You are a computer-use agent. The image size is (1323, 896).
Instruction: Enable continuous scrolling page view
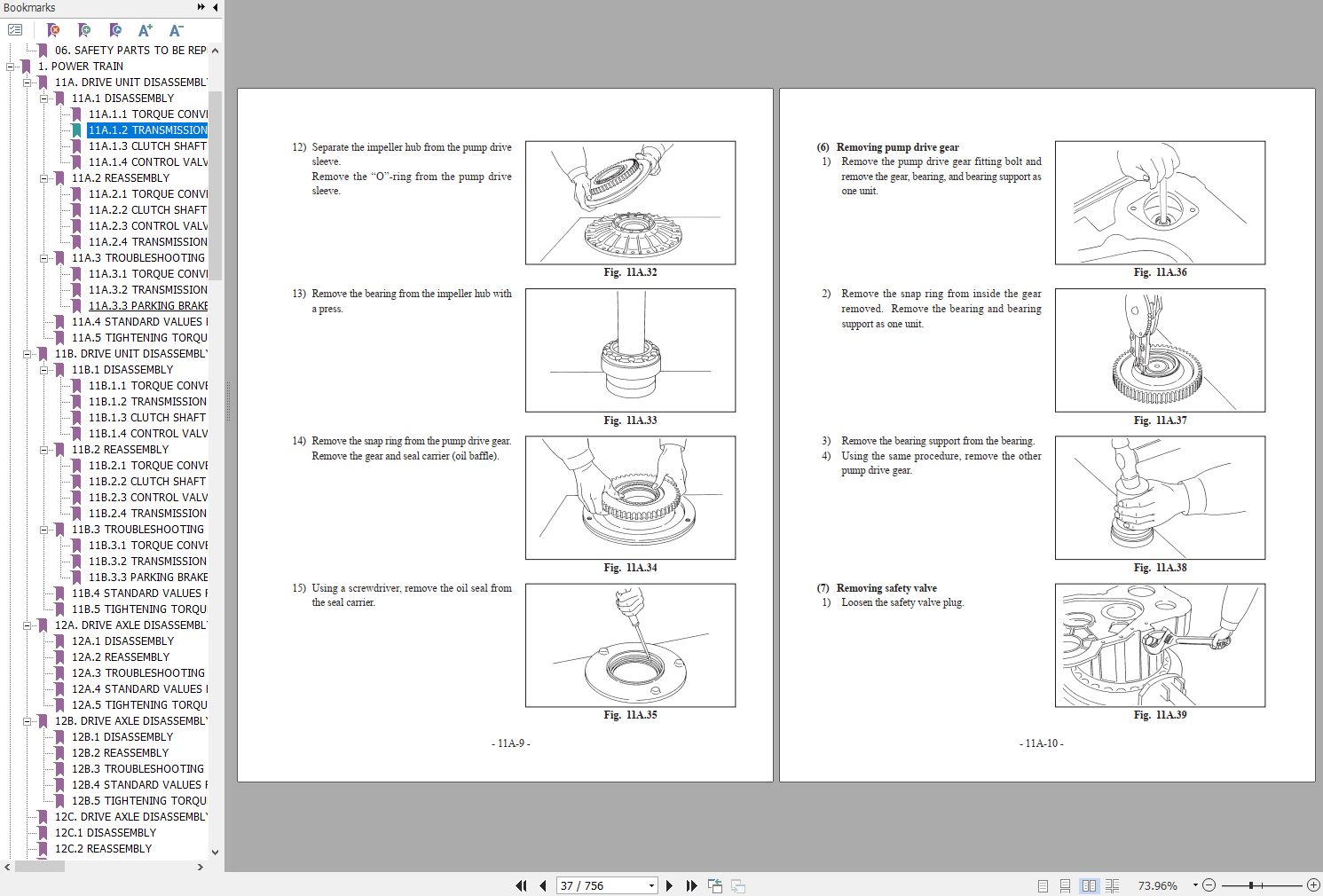[x=1066, y=885]
